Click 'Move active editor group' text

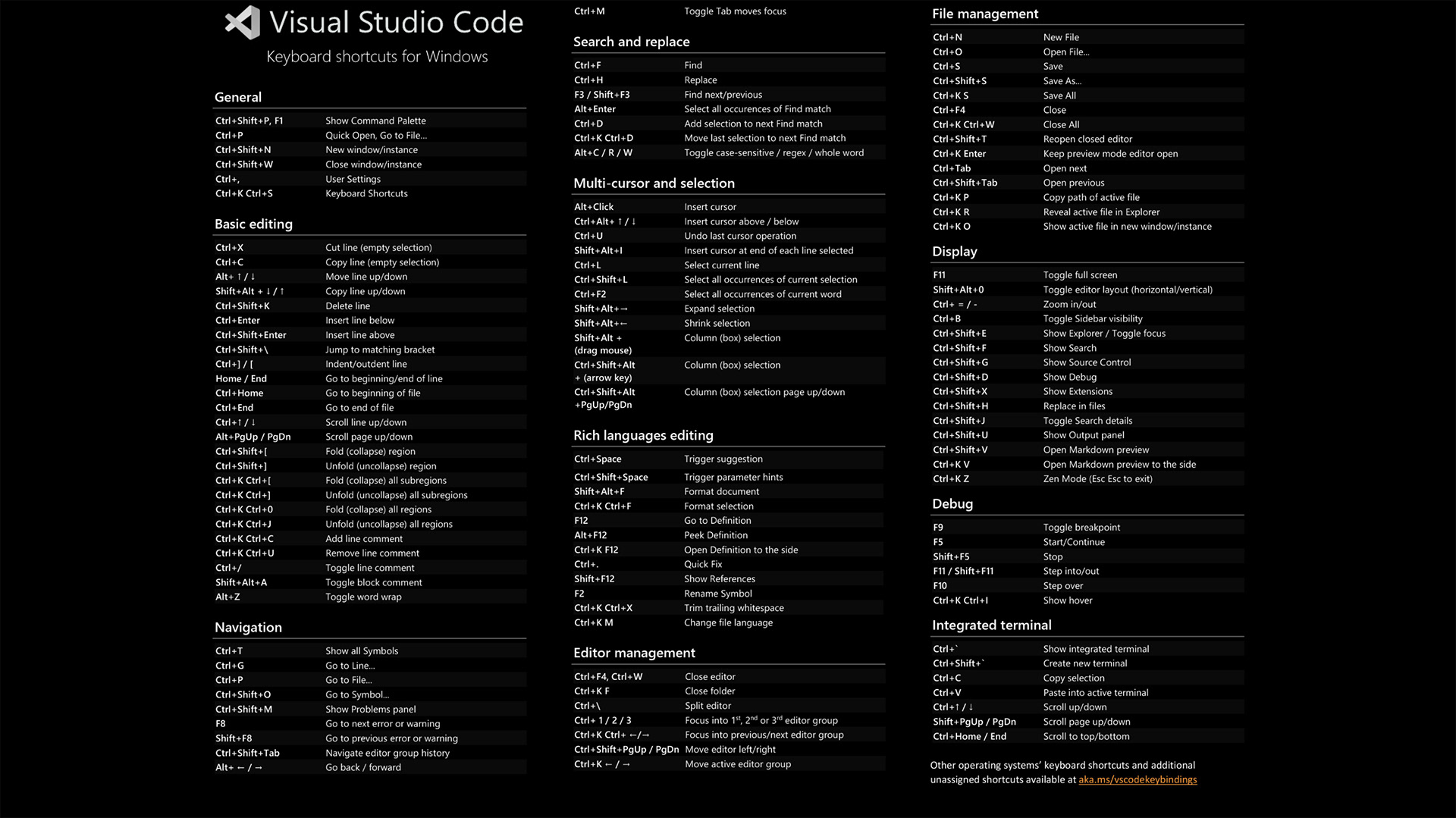[738, 764]
